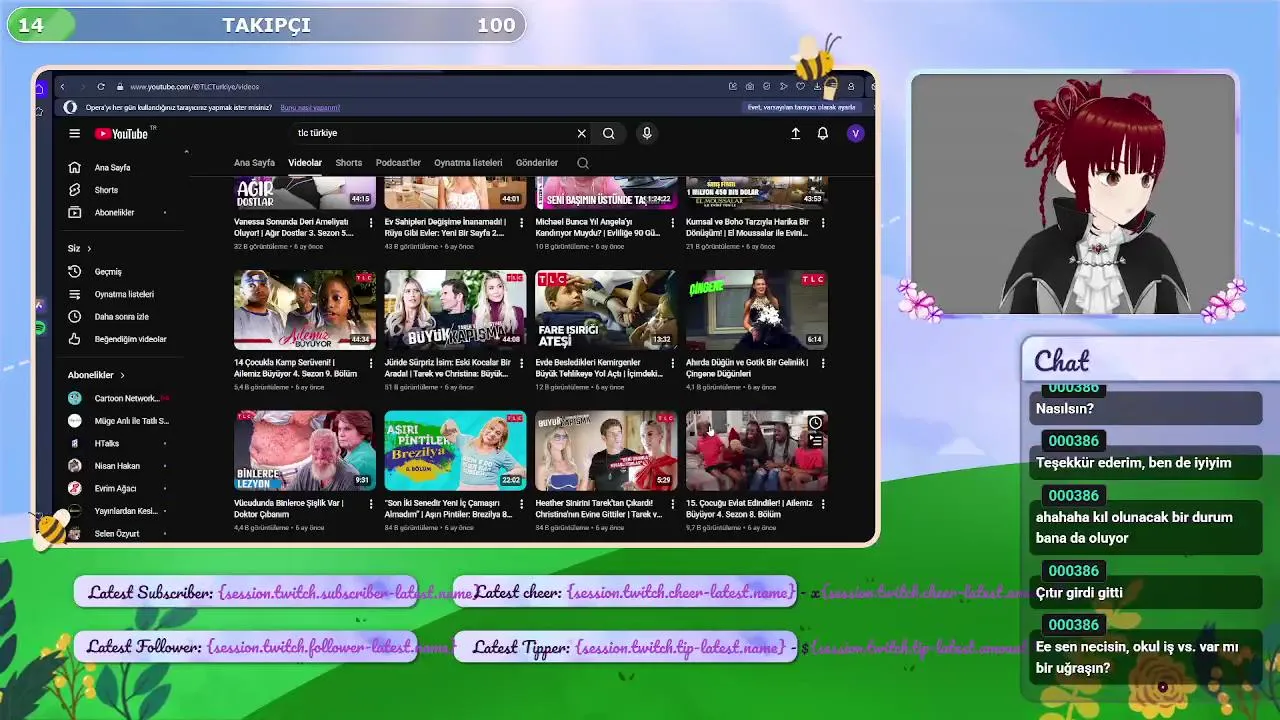This screenshot has height=720, width=1280.
Task: Open the purple V account avatar
Action: pos(855,133)
